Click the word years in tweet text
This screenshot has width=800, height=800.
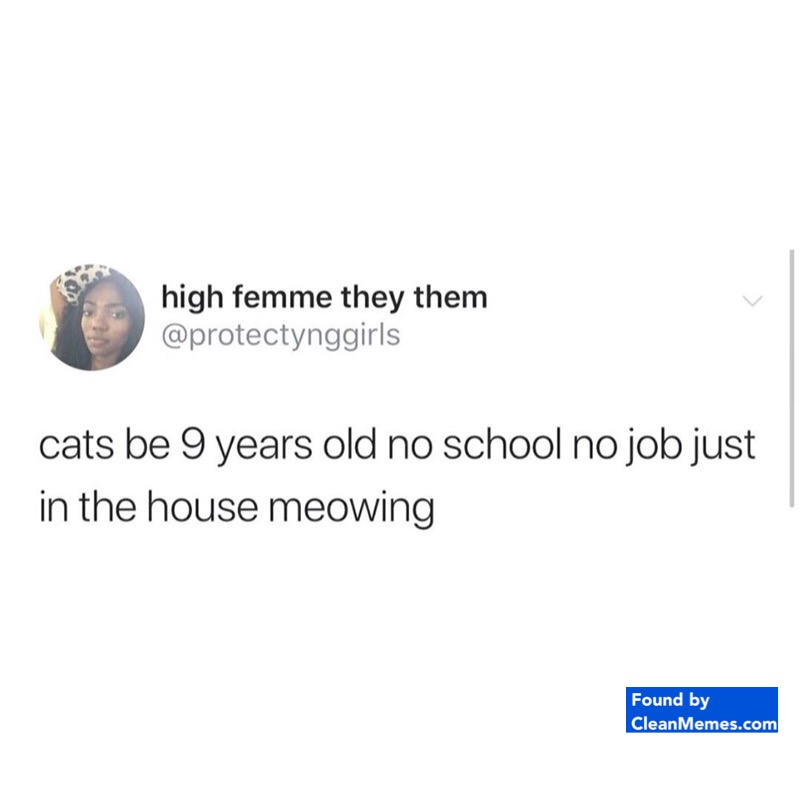(264, 447)
